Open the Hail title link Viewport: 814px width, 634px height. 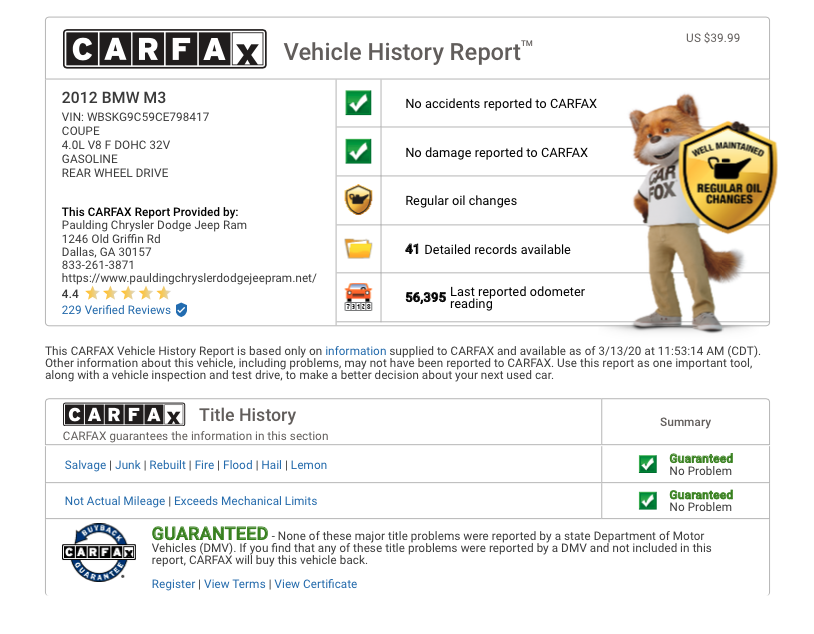pos(272,465)
